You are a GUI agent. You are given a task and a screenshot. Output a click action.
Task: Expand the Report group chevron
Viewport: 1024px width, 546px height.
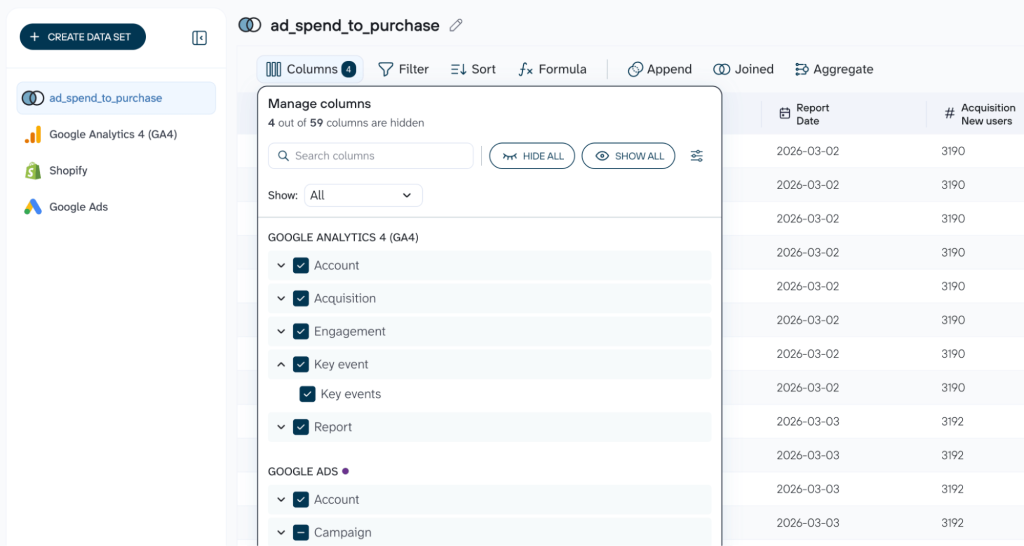pyautogui.click(x=281, y=427)
